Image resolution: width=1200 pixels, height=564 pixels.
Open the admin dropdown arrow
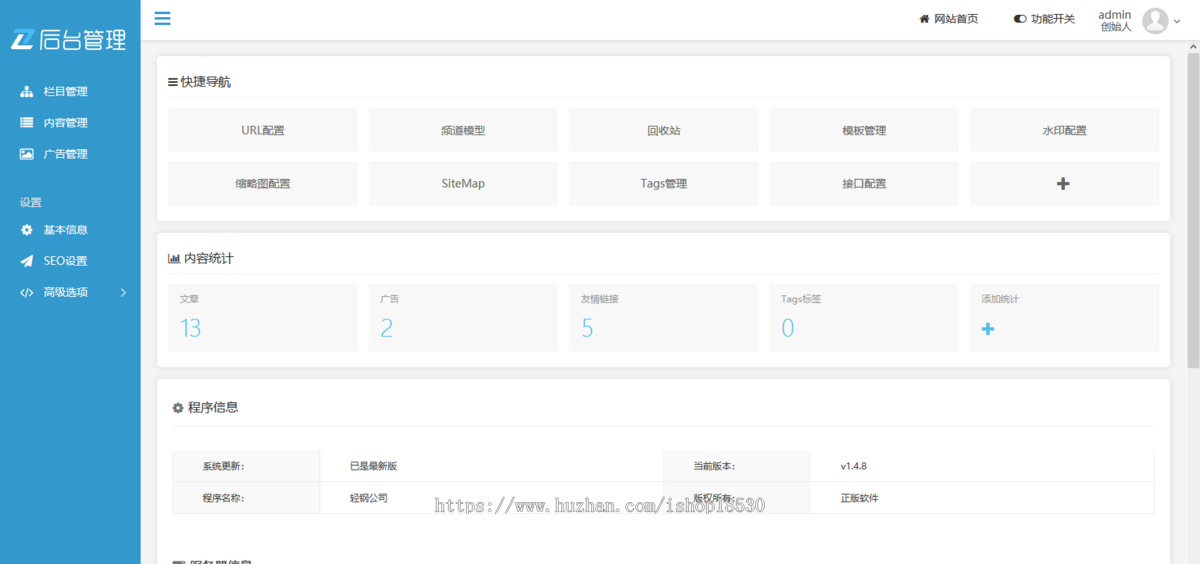(1177, 21)
